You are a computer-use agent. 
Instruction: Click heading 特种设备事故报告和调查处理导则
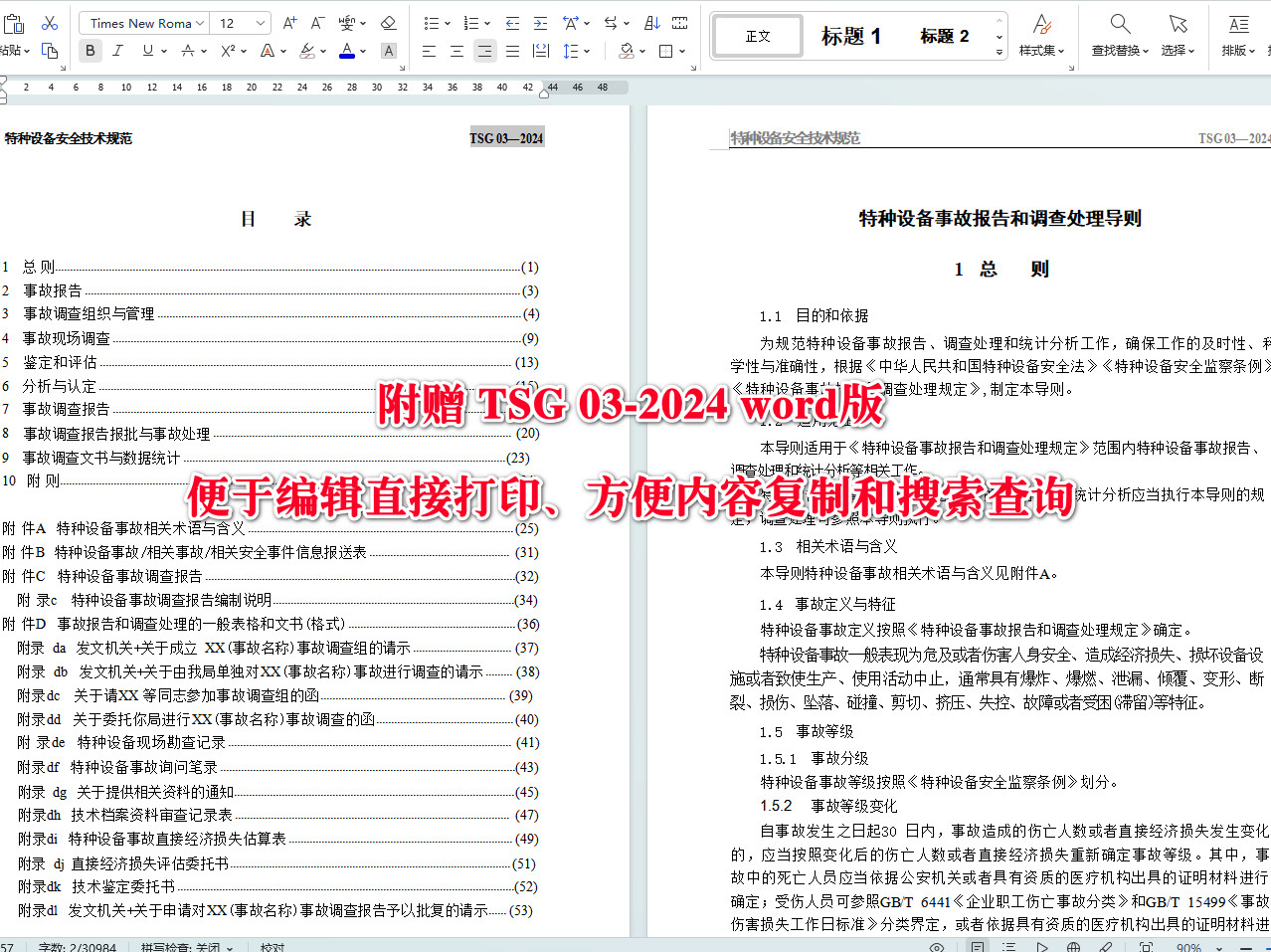click(999, 219)
